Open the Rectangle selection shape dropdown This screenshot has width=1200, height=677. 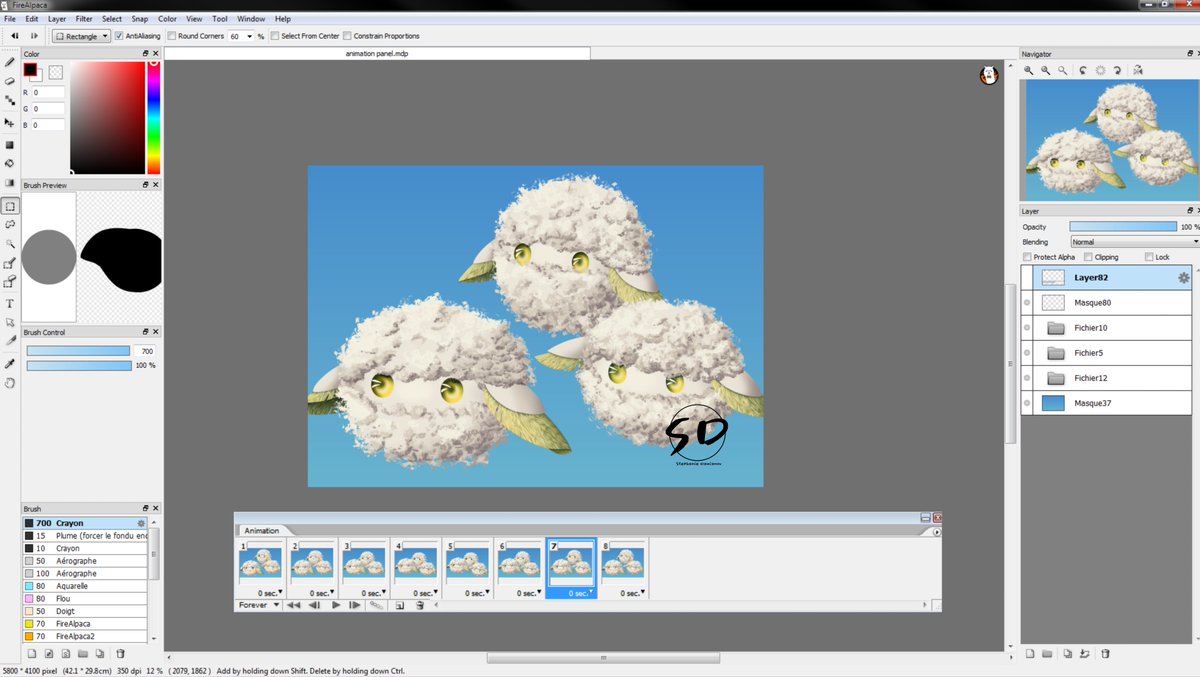tap(81, 36)
